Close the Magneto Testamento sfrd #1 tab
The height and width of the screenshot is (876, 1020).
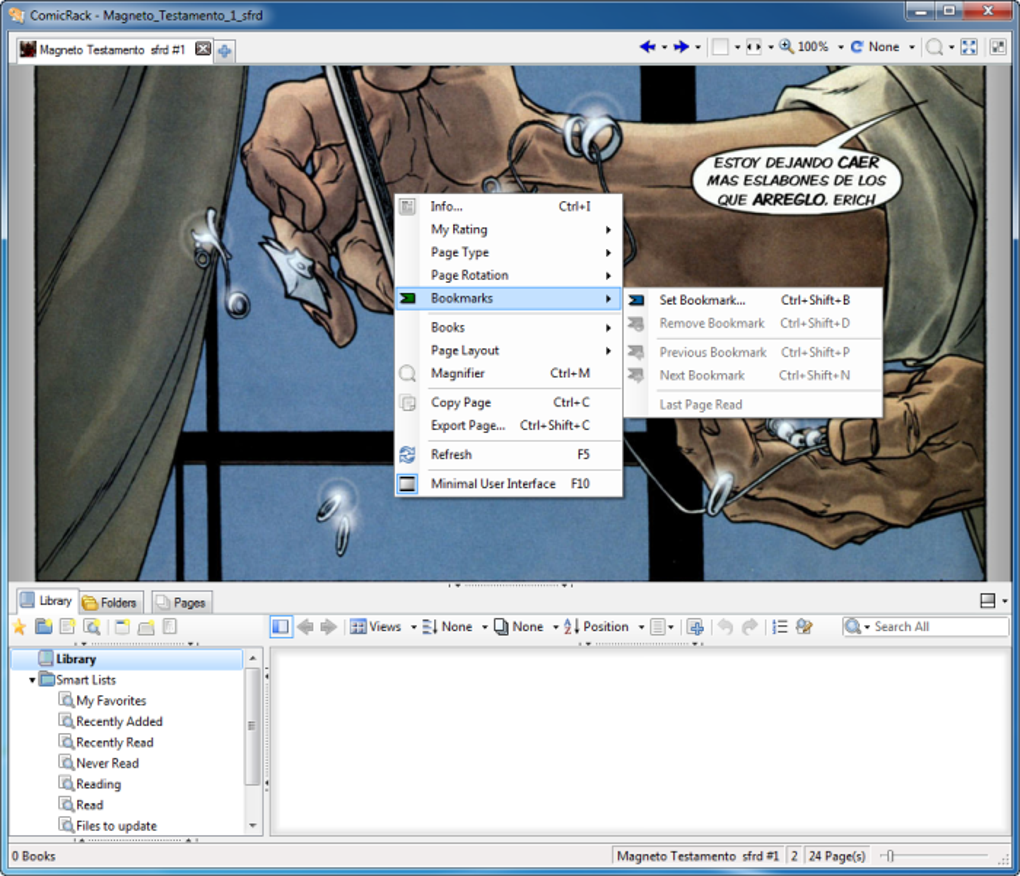(203, 49)
